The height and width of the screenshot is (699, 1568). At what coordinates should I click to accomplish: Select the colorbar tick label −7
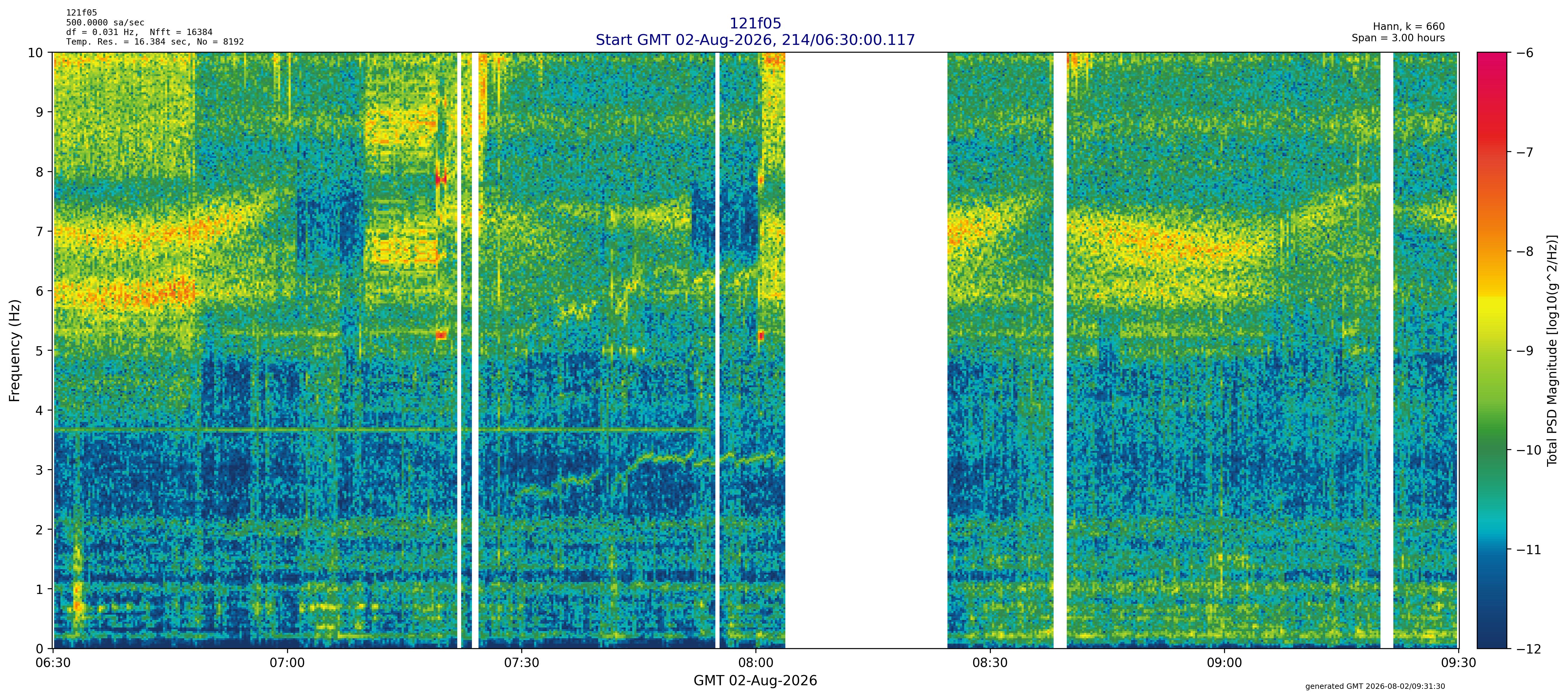tap(1524, 152)
